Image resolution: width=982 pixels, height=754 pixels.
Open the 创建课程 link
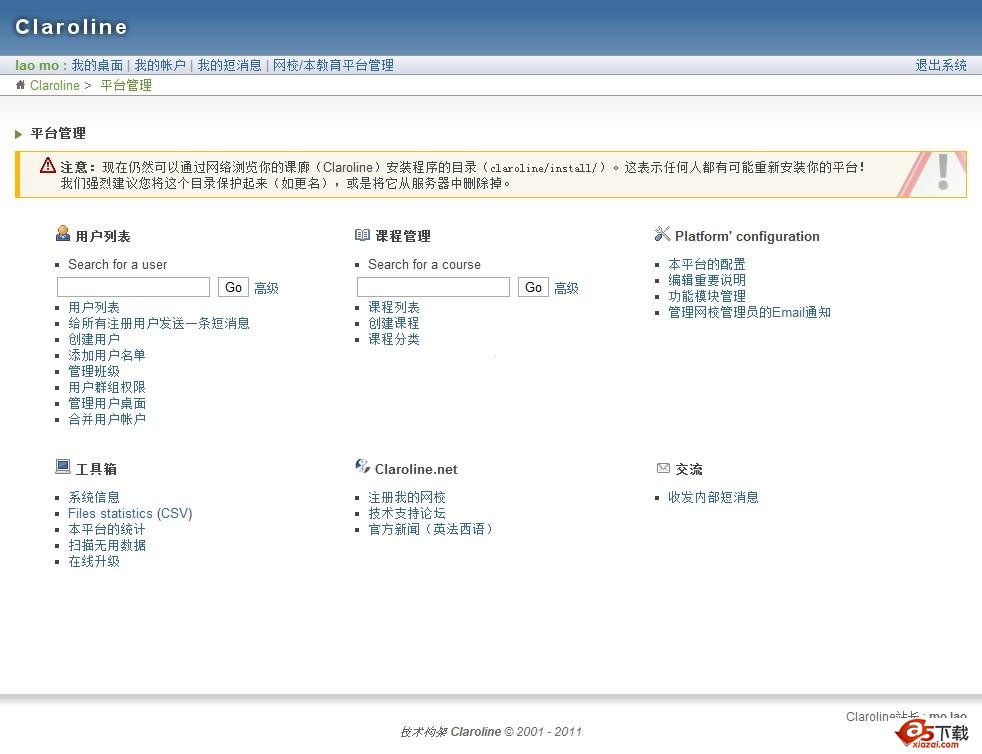(x=393, y=323)
